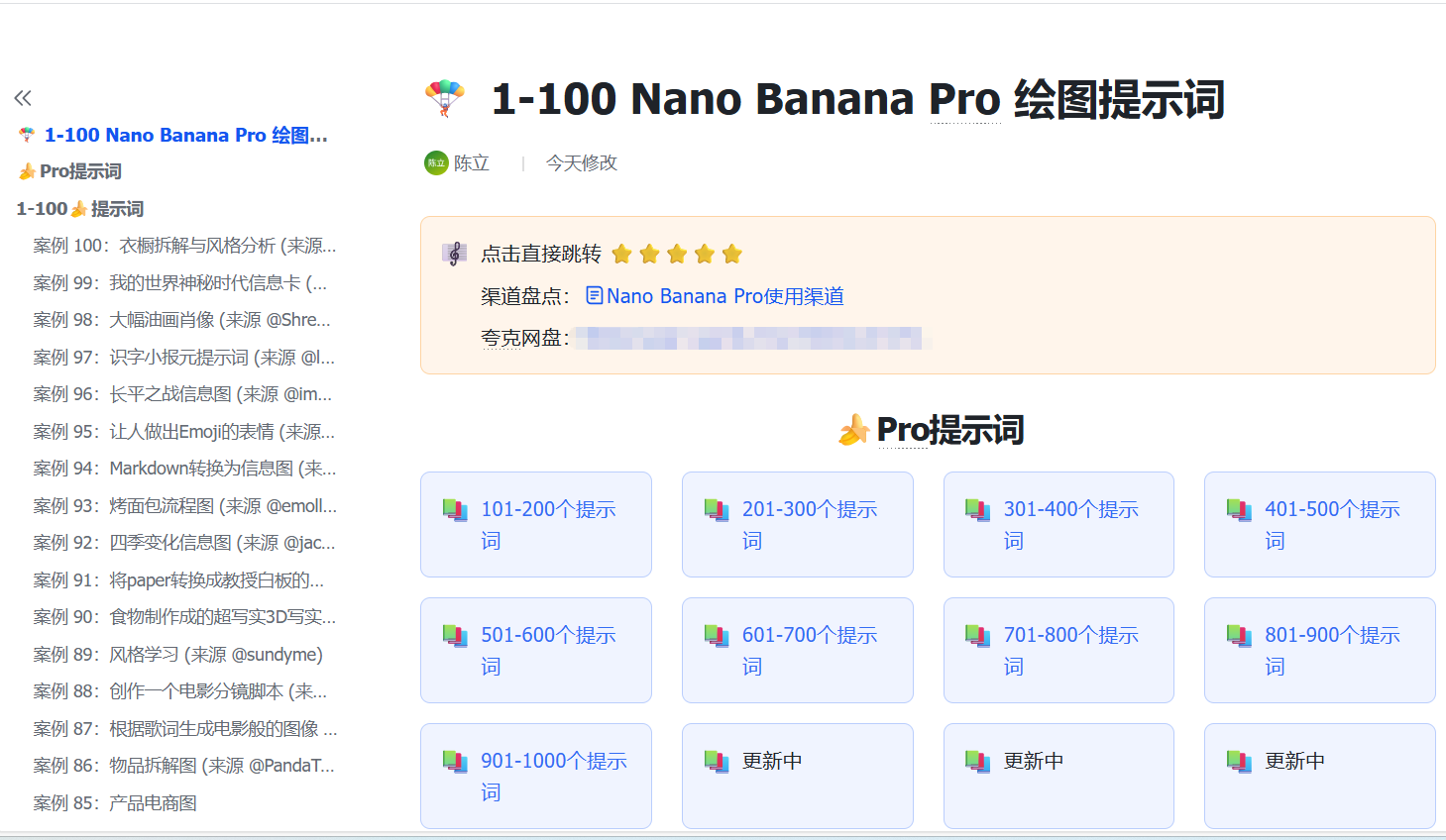Jump to 案例 89 风格学习 entry
Image resolution: width=1446 pixels, height=840 pixels.
click(x=178, y=655)
